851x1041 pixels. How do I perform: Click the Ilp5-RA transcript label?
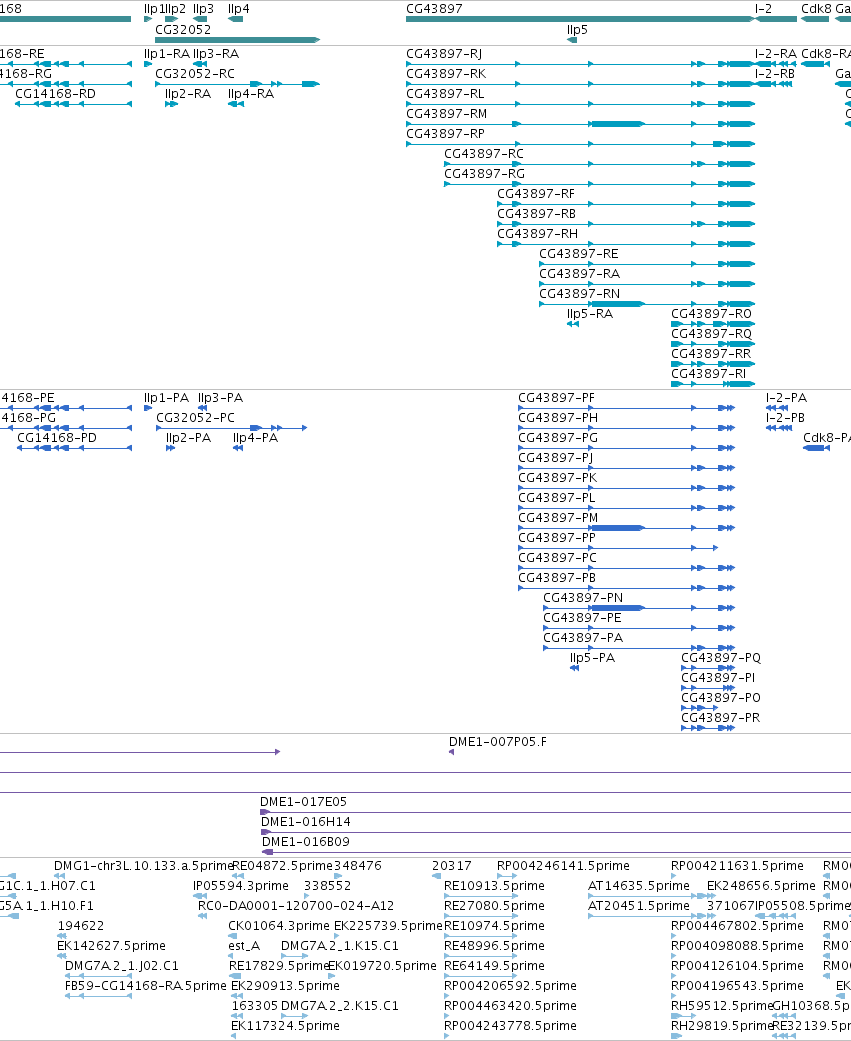(590, 313)
